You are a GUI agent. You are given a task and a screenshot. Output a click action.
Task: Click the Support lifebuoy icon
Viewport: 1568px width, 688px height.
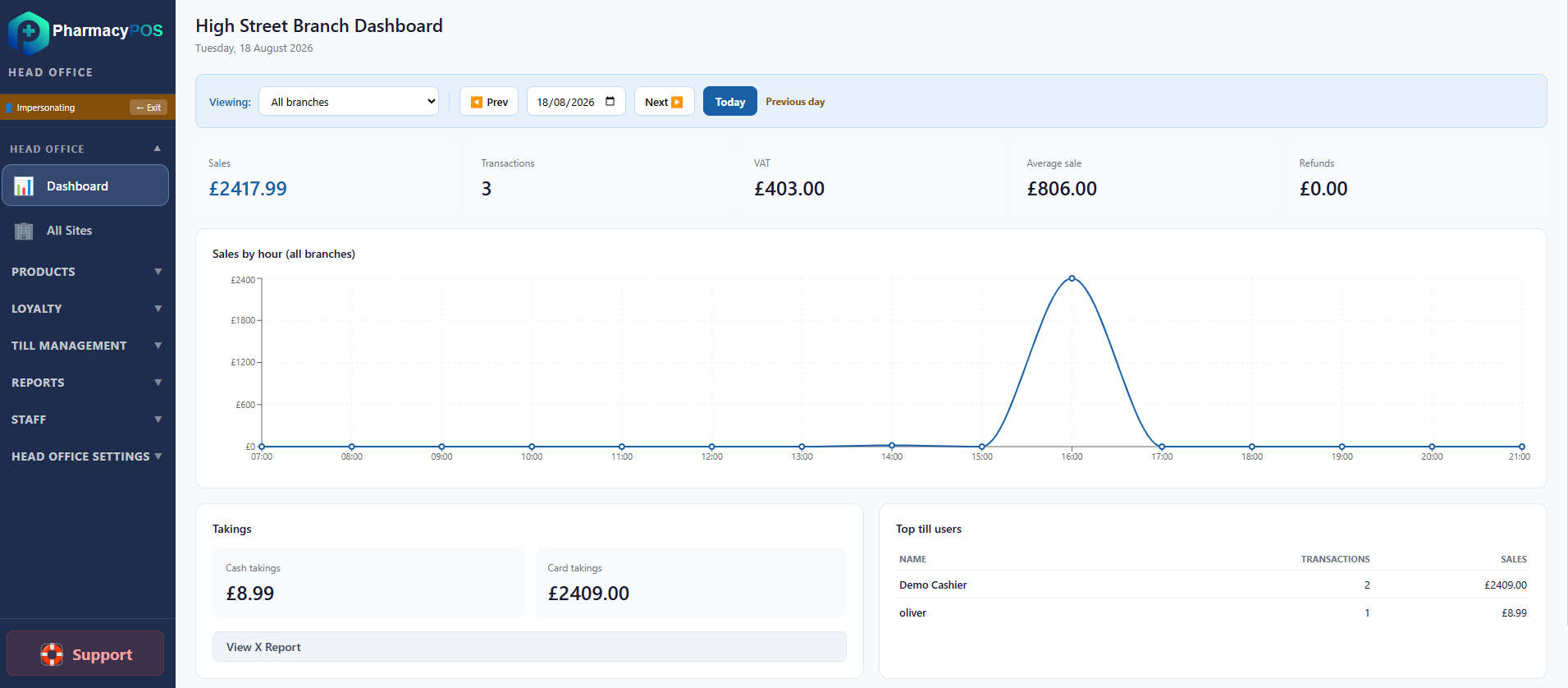coord(52,654)
